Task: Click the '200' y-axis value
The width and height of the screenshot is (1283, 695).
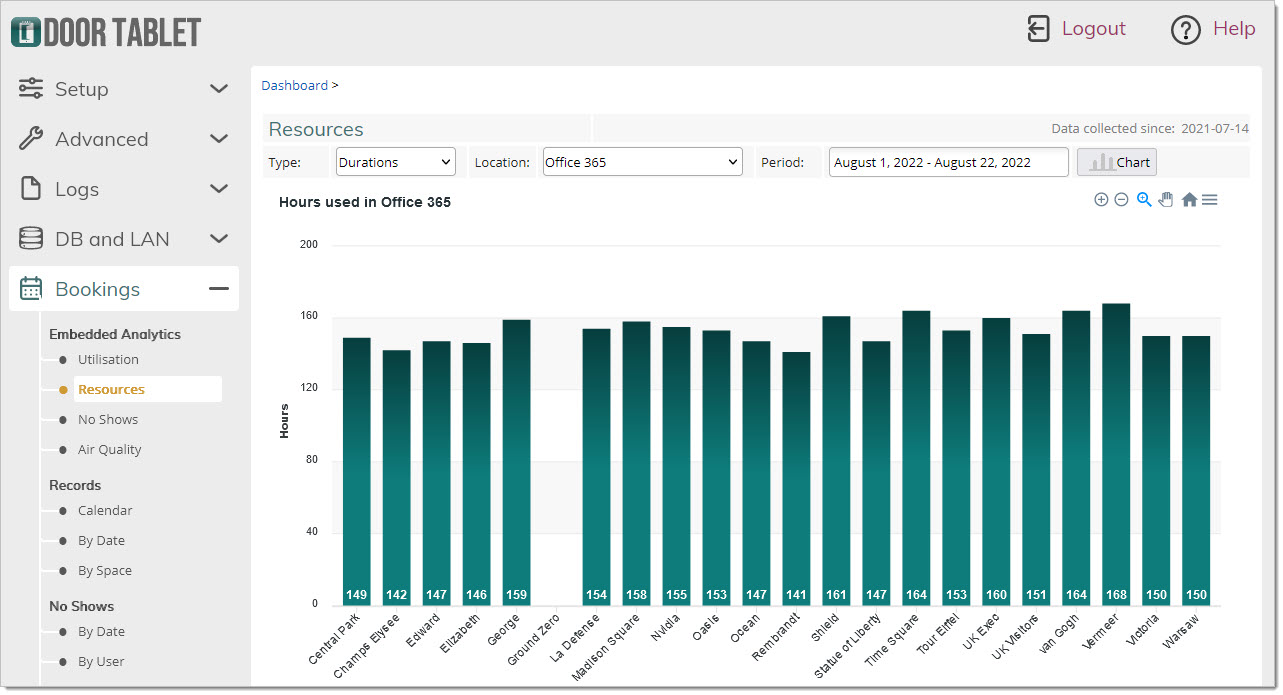Action: click(x=309, y=244)
